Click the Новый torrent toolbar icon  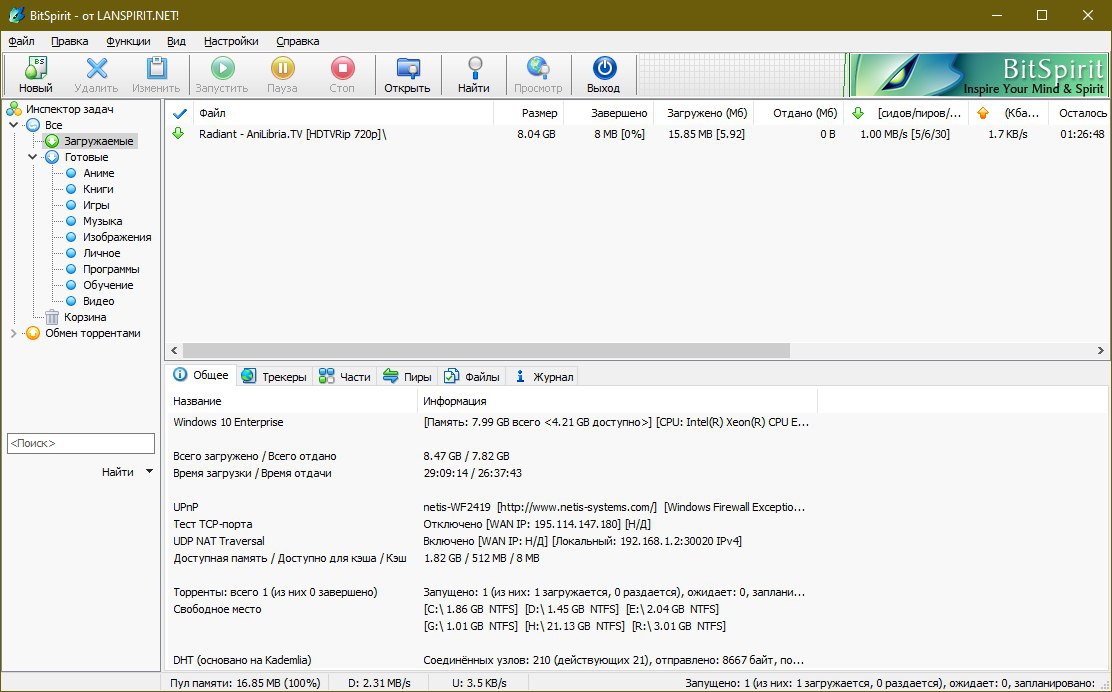click(35, 68)
